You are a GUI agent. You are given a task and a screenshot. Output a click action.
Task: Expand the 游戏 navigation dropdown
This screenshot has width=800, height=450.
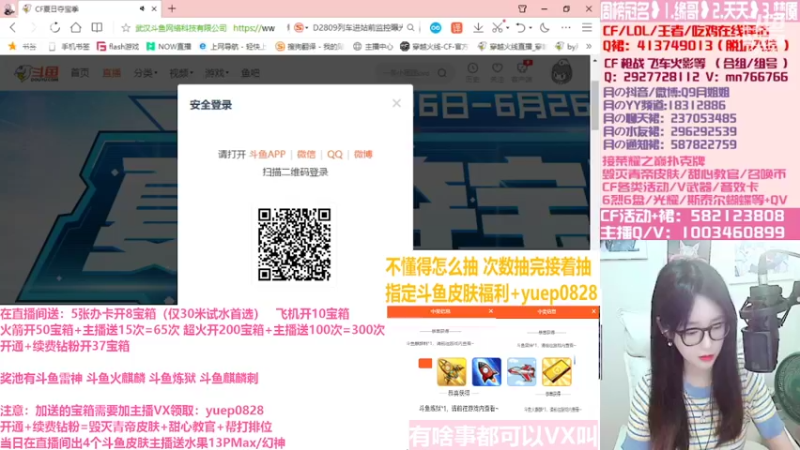point(217,73)
